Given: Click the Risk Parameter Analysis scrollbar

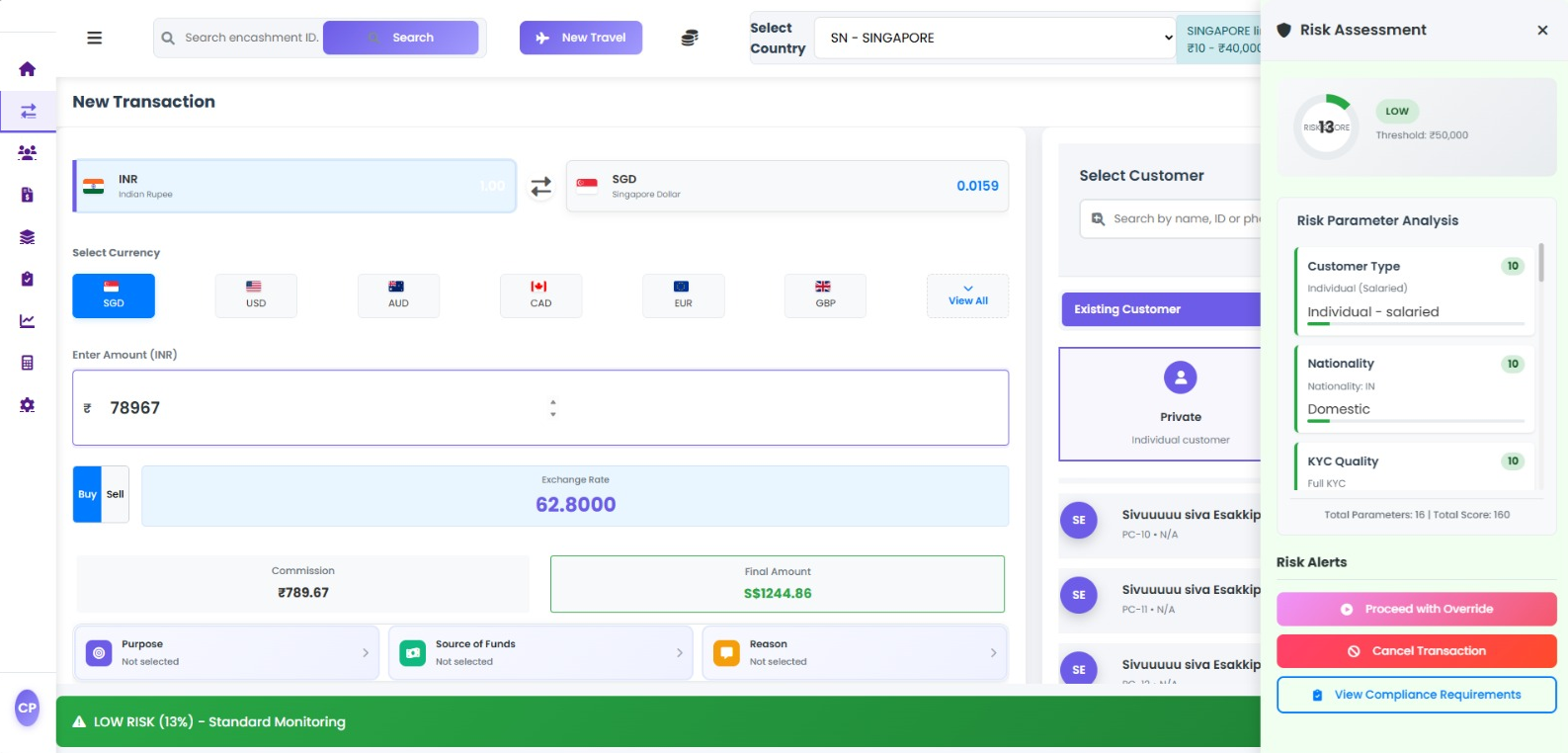Looking at the screenshot, I should [x=1540, y=263].
